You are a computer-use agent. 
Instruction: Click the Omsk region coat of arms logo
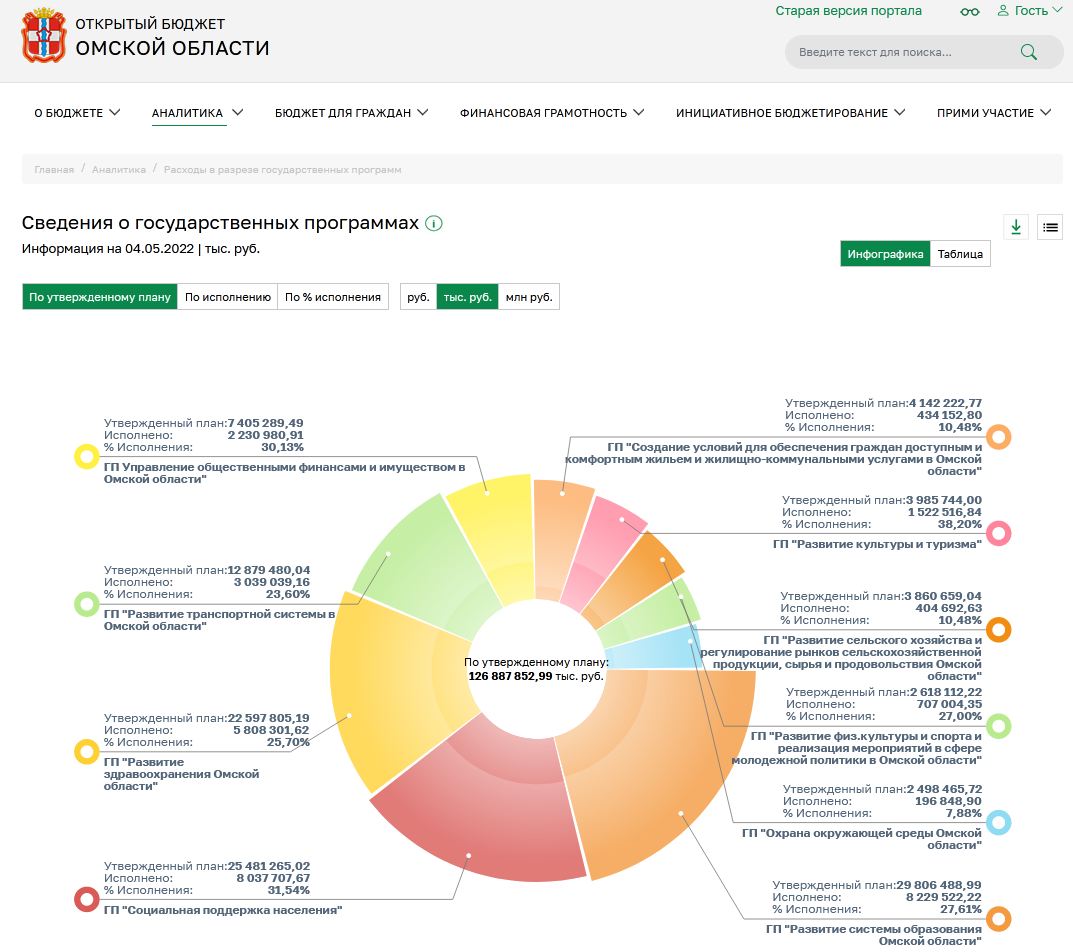pyautogui.click(x=41, y=36)
